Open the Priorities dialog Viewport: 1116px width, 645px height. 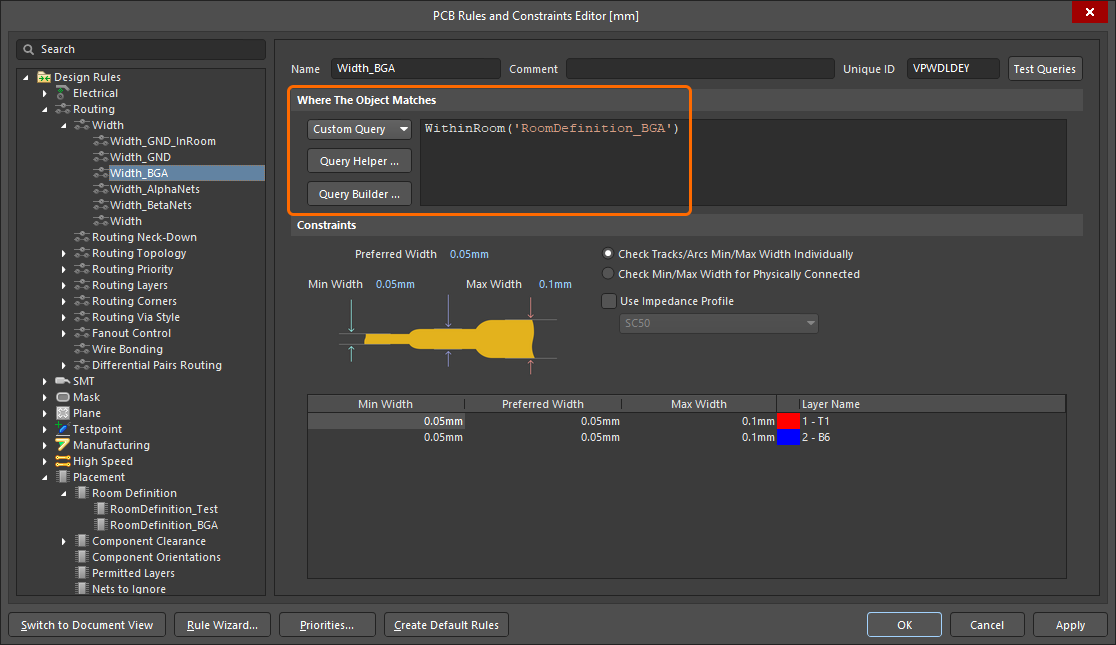tap(327, 625)
